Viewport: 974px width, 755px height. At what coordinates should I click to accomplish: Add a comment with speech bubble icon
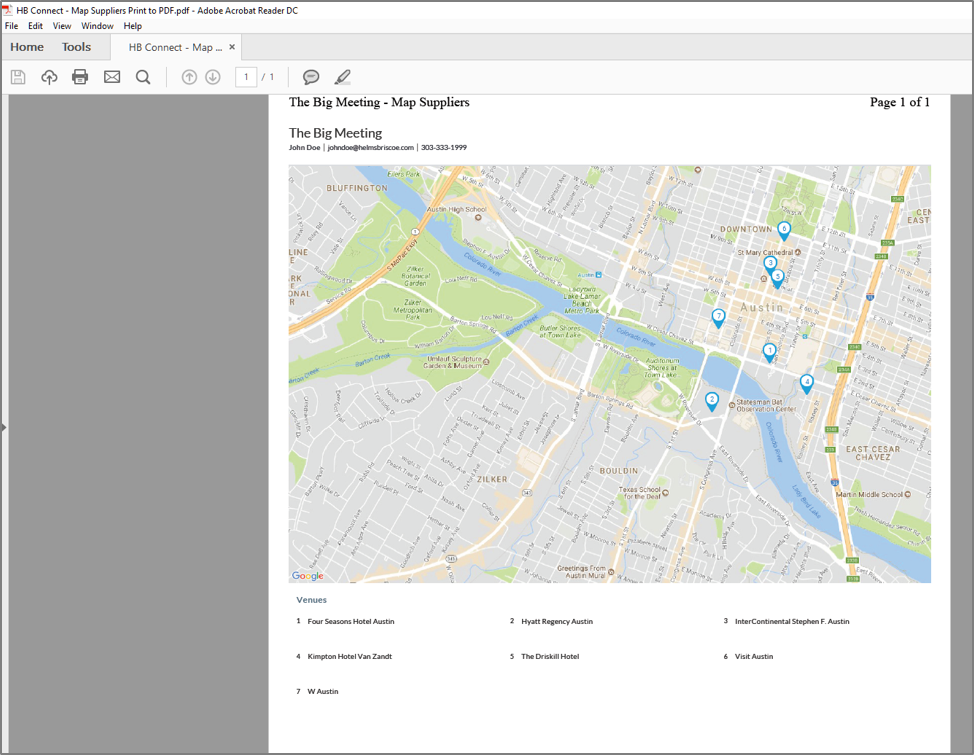[x=311, y=77]
